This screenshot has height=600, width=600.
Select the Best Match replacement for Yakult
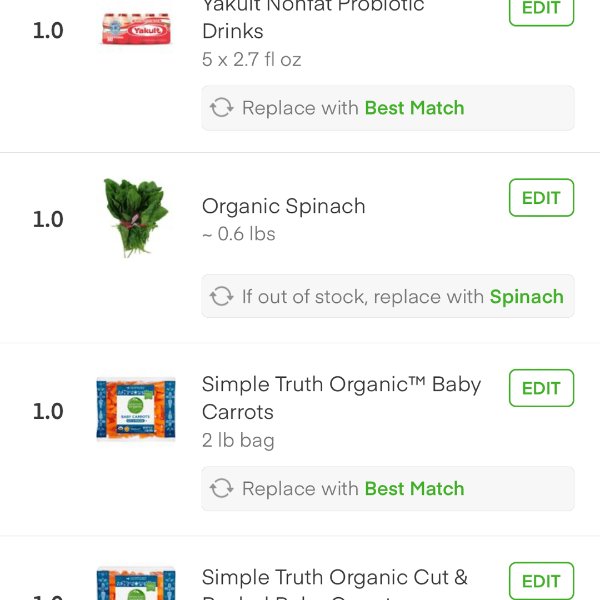tap(414, 108)
